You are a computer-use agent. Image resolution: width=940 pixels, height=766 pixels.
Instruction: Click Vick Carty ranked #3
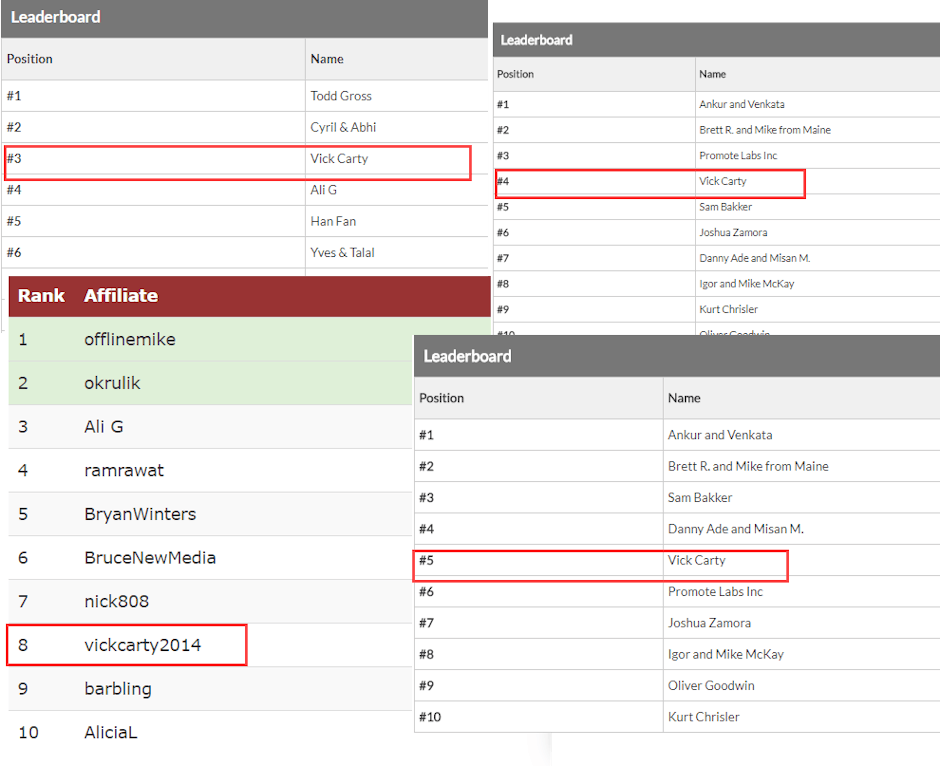pyautogui.click(x=339, y=159)
